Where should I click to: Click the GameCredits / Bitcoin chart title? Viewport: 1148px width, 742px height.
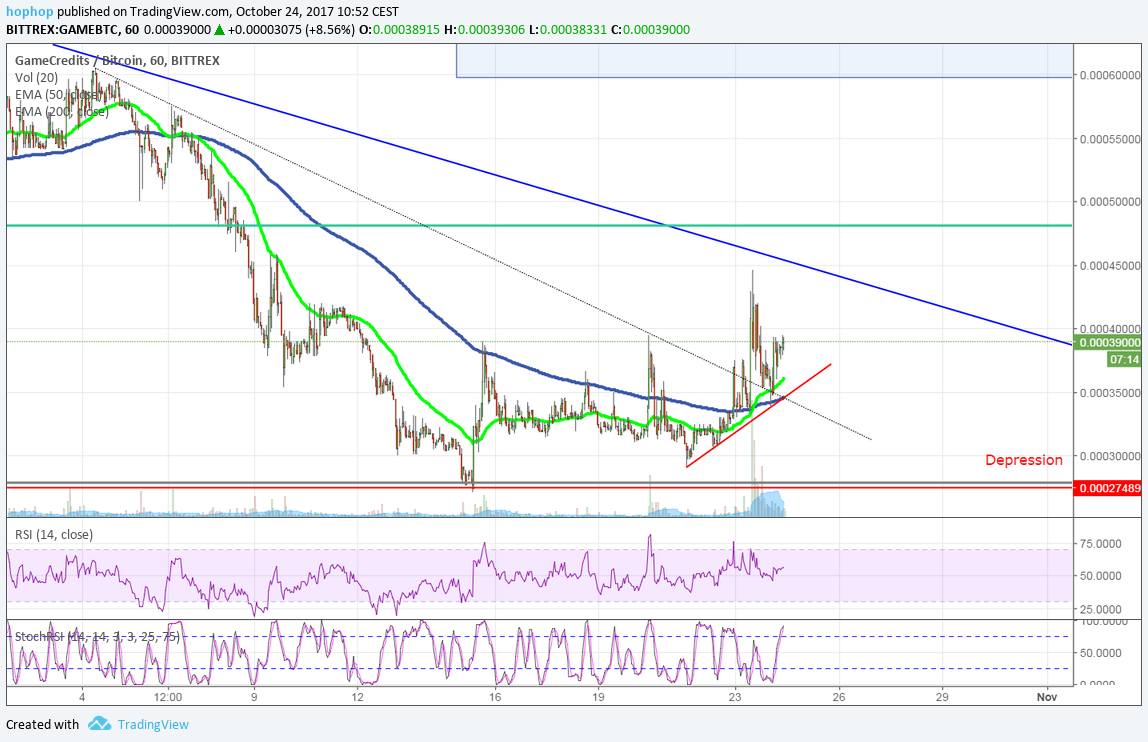tap(117, 61)
